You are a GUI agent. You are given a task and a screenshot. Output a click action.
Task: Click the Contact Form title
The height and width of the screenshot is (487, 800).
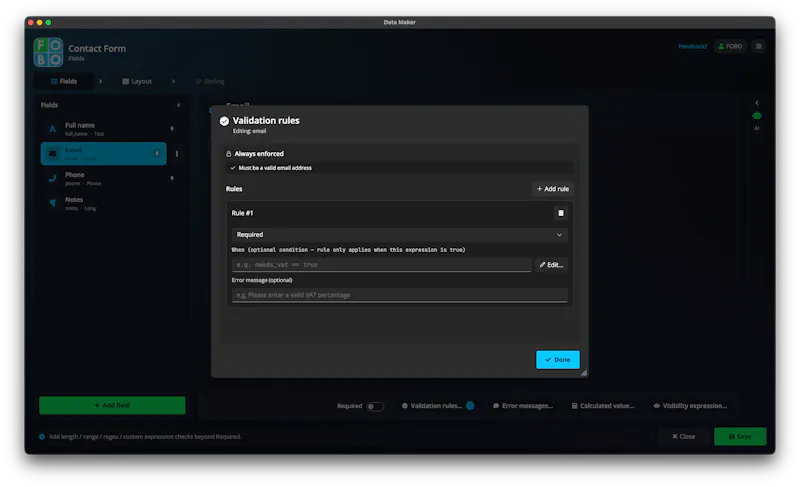click(97, 48)
